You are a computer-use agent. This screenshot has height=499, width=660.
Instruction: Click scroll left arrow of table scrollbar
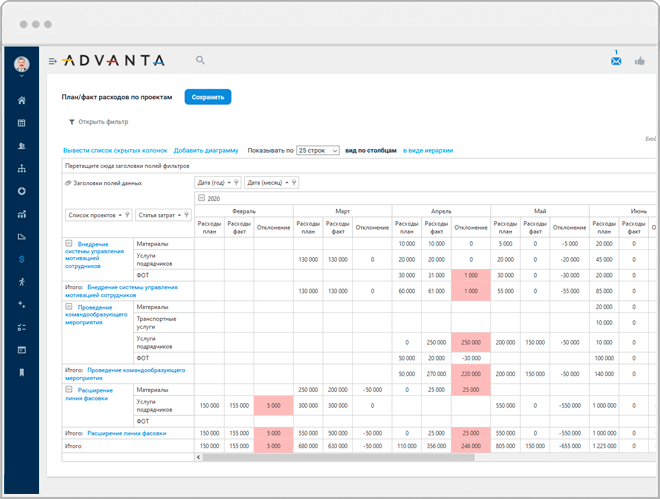(199, 457)
